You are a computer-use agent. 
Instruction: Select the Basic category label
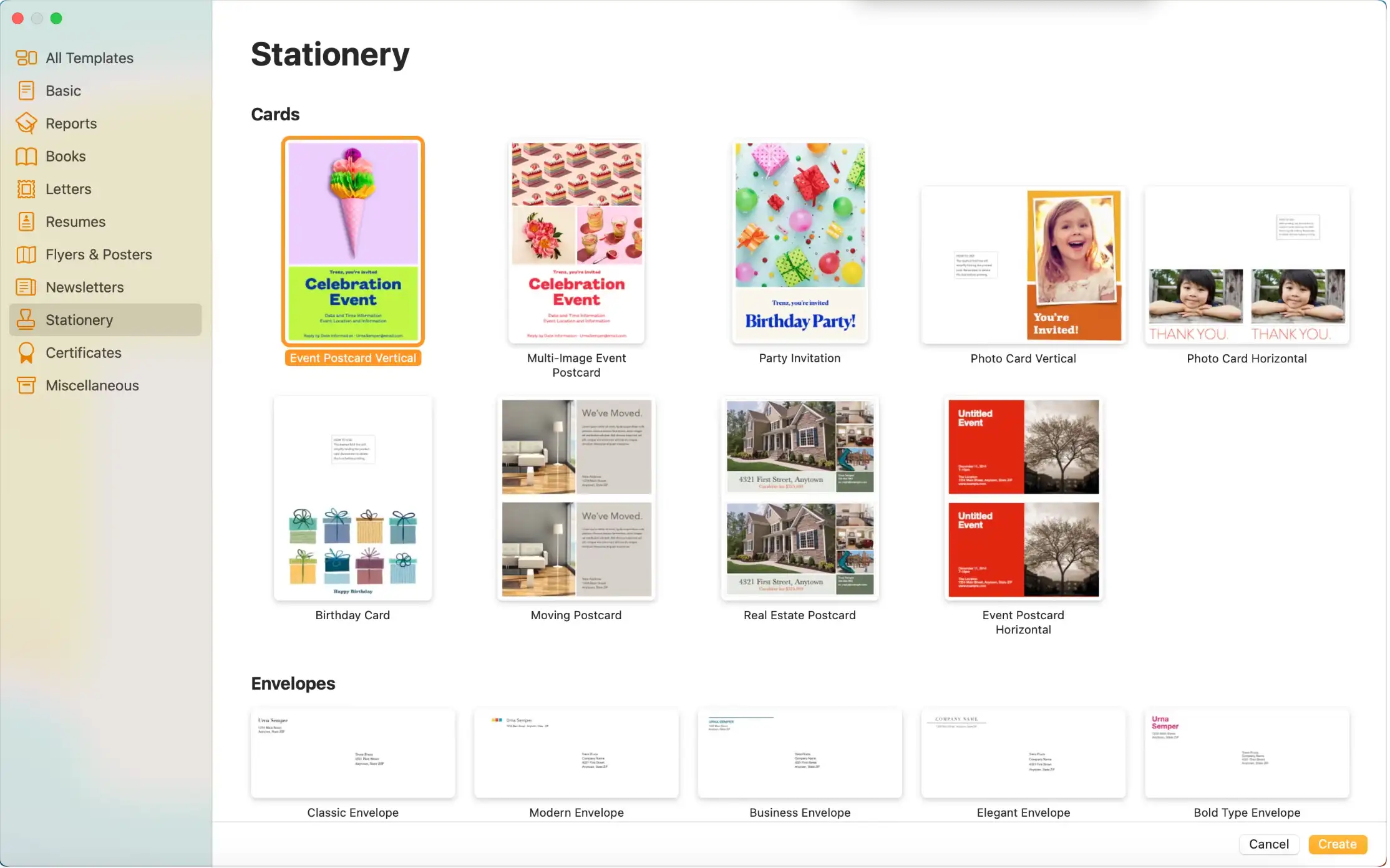tap(63, 91)
